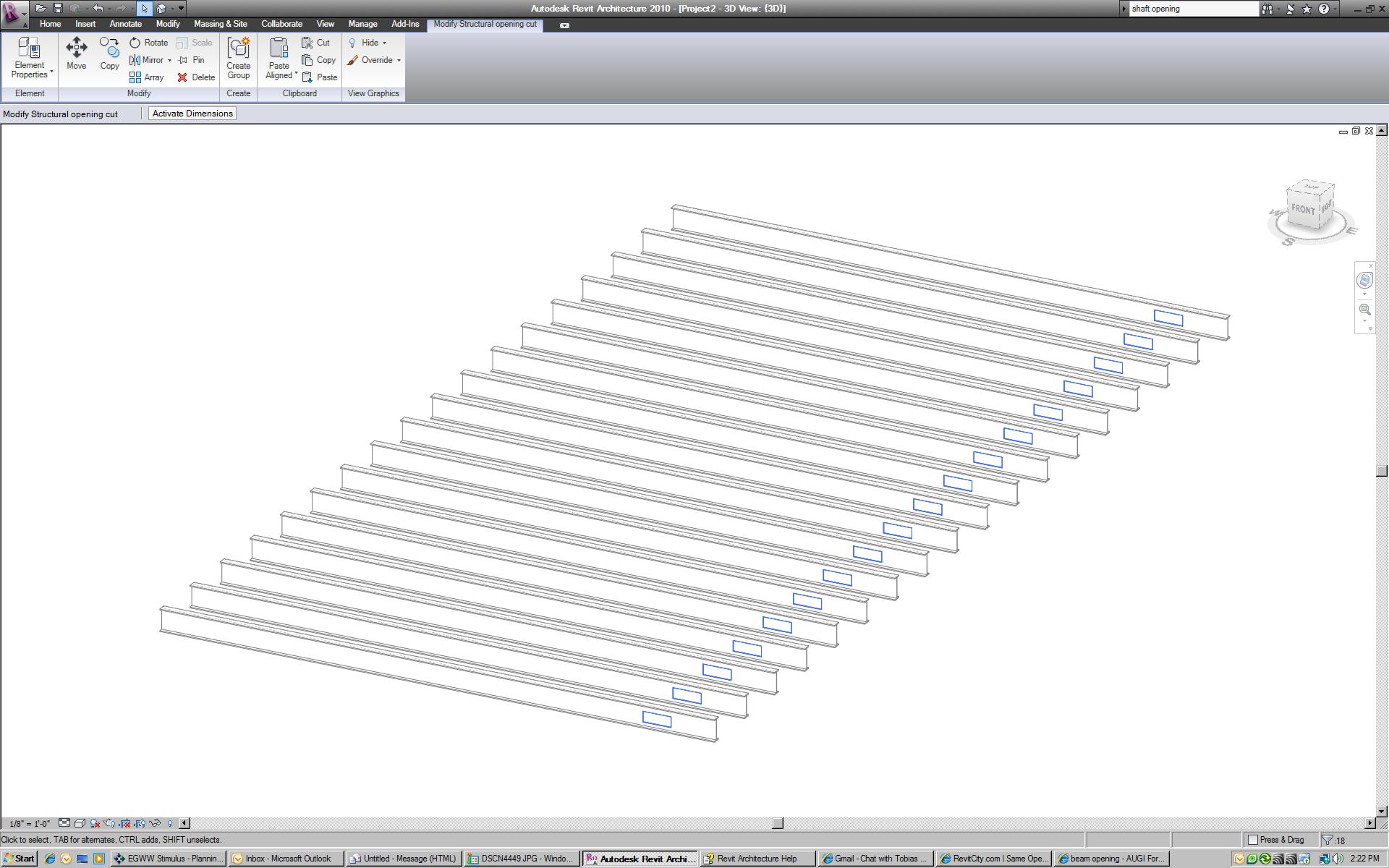The width and height of the screenshot is (1389, 868).
Task: Open Revit Architecture Help taskbar button
Action: tap(756, 859)
